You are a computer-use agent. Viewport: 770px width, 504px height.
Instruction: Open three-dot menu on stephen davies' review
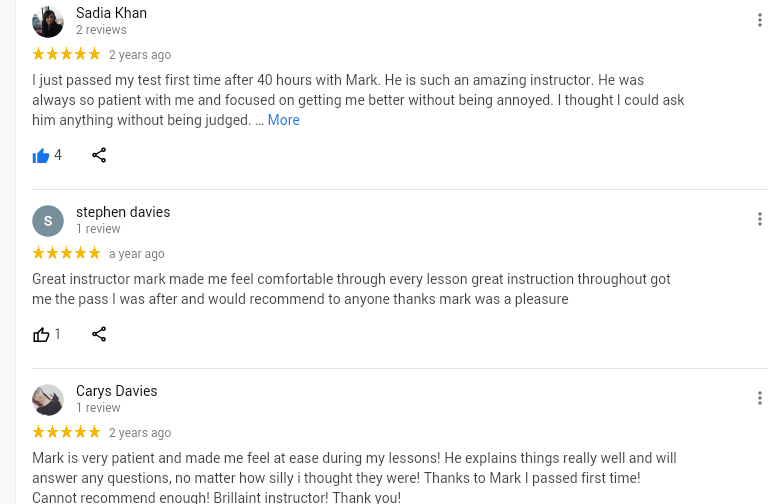pos(760,219)
